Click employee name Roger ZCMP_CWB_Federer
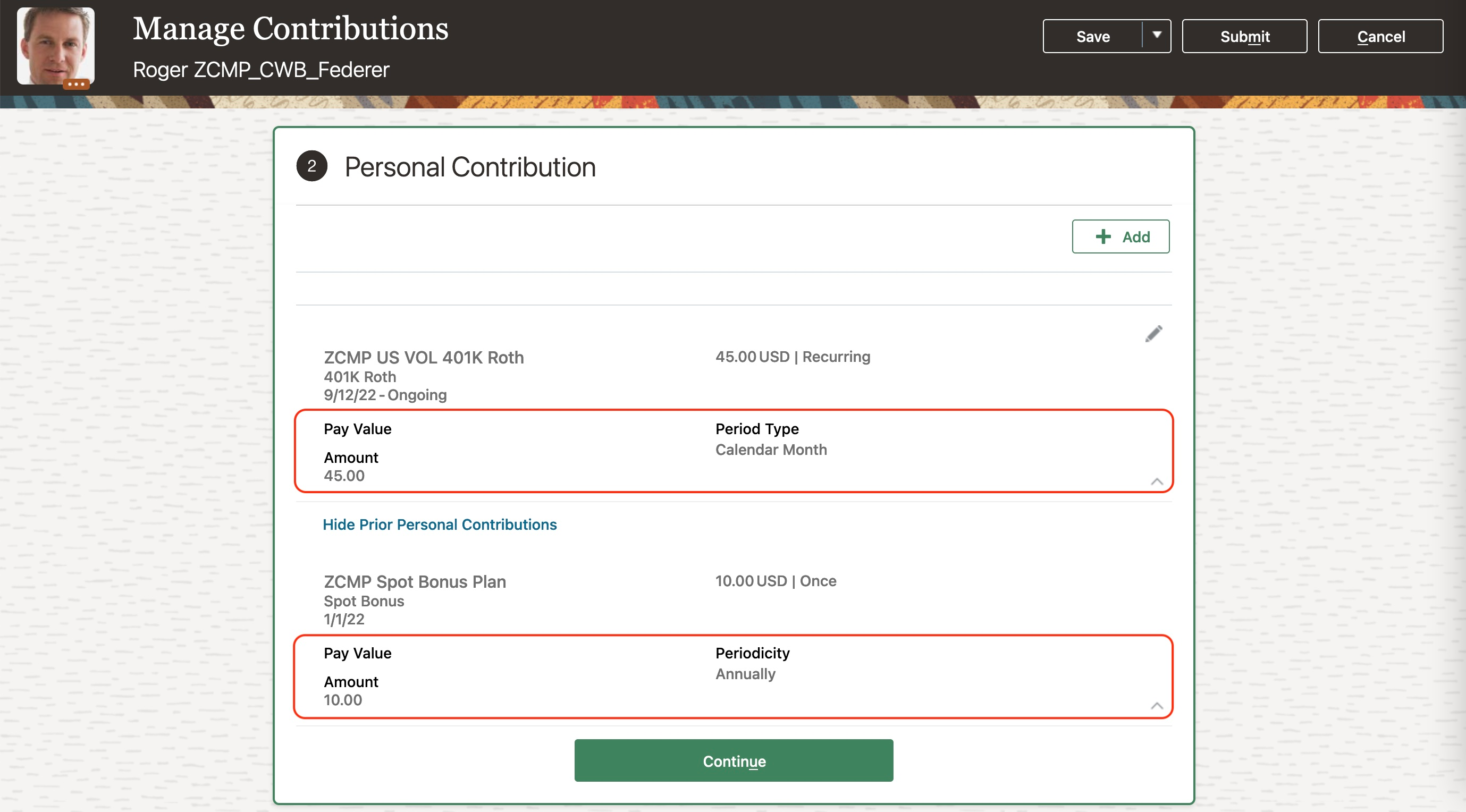Image resolution: width=1466 pixels, height=812 pixels. coord(260,70)
